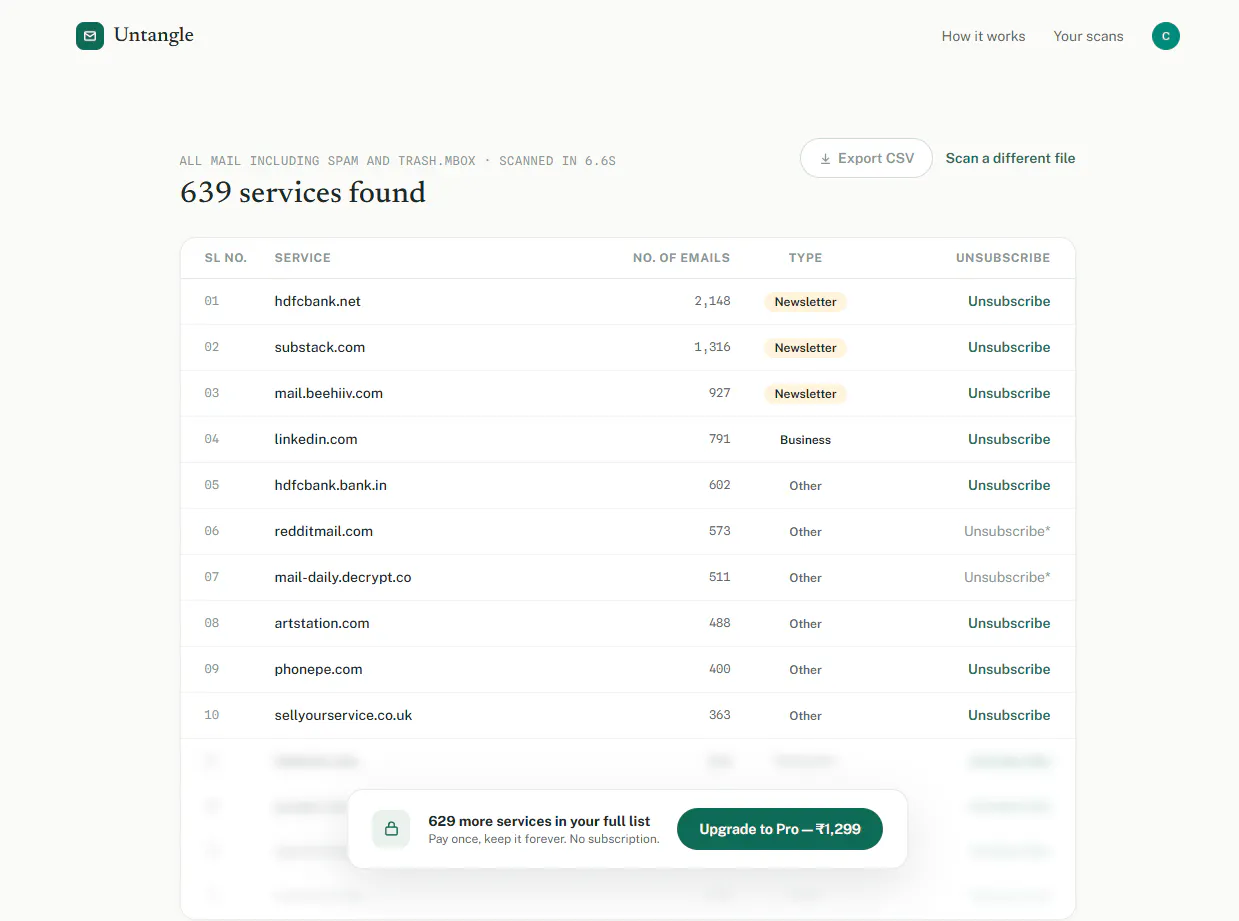Click Scan a different file
The image size is (1239, 921).
[1011, 158]
